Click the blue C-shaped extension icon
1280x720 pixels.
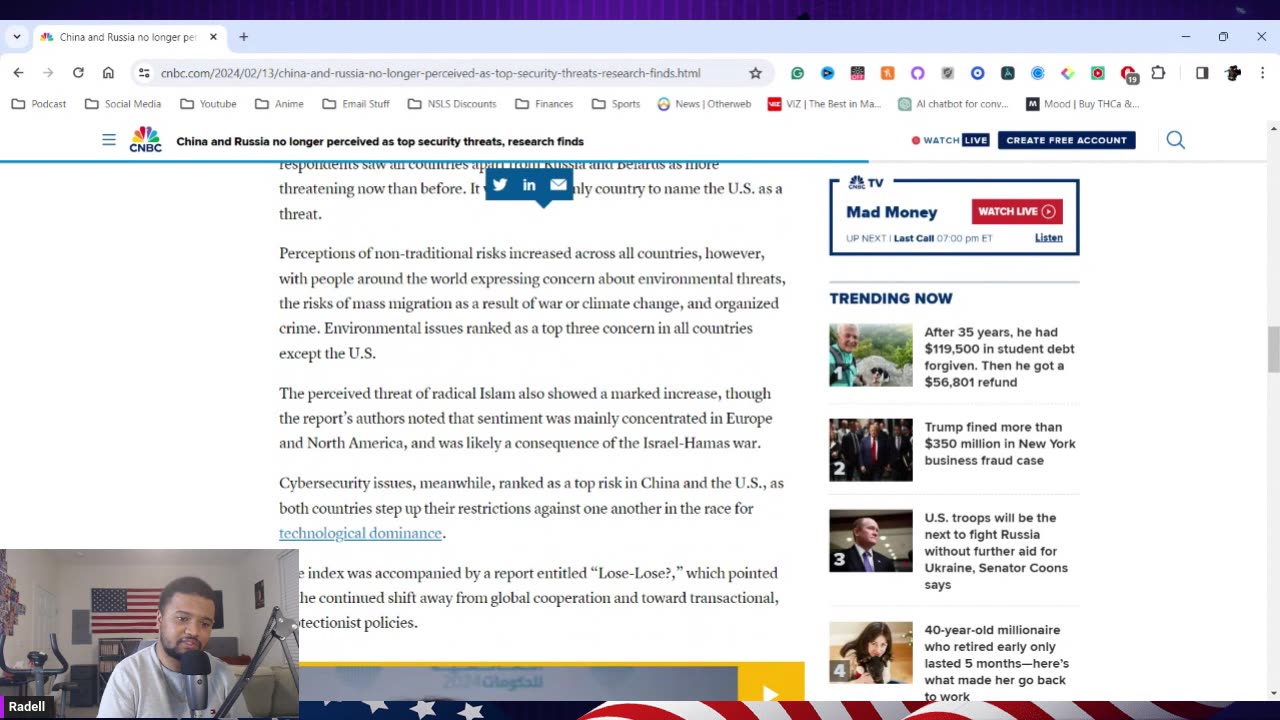[1037, 73]
